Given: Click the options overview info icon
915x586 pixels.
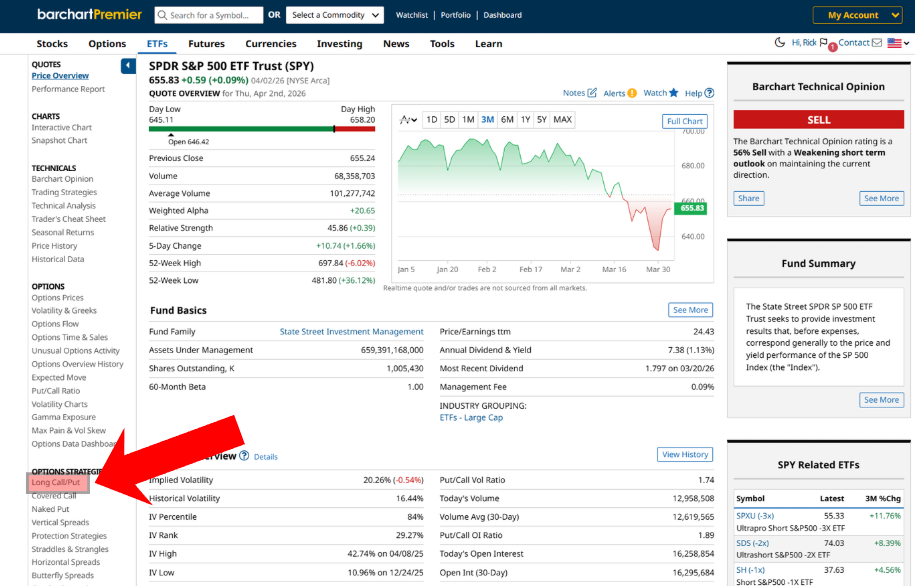Looking at the screenshot, I should tap(244, 456).
